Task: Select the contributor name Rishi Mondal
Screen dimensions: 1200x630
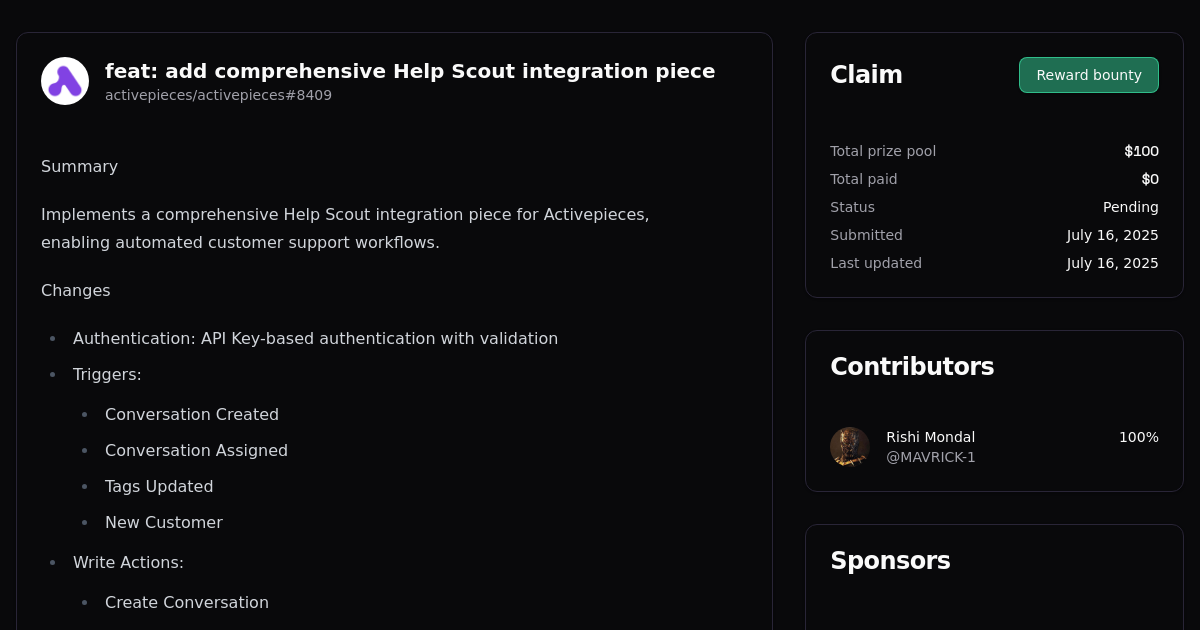Action: coord(930,437)
